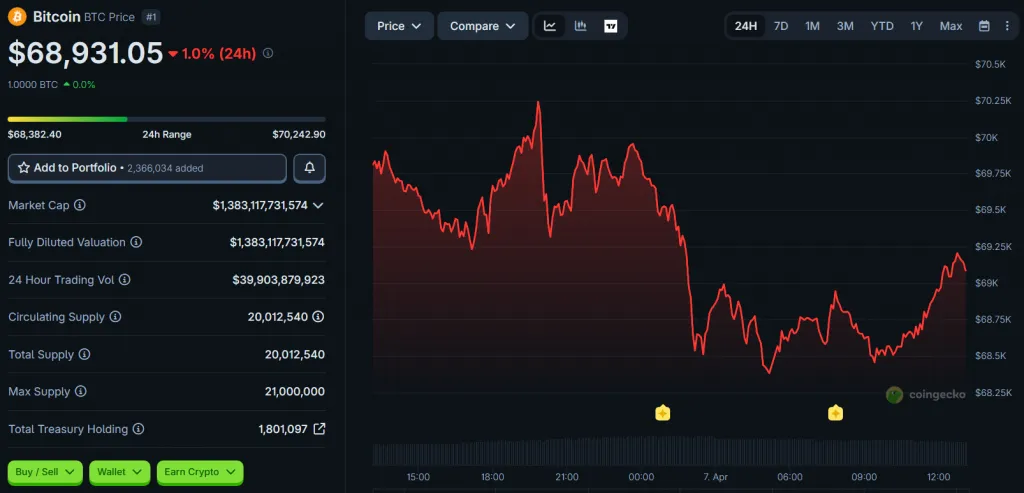1024x493 pixels.
Task: Open the Earn Crypto dropdown
Action: tap(200, 471)
